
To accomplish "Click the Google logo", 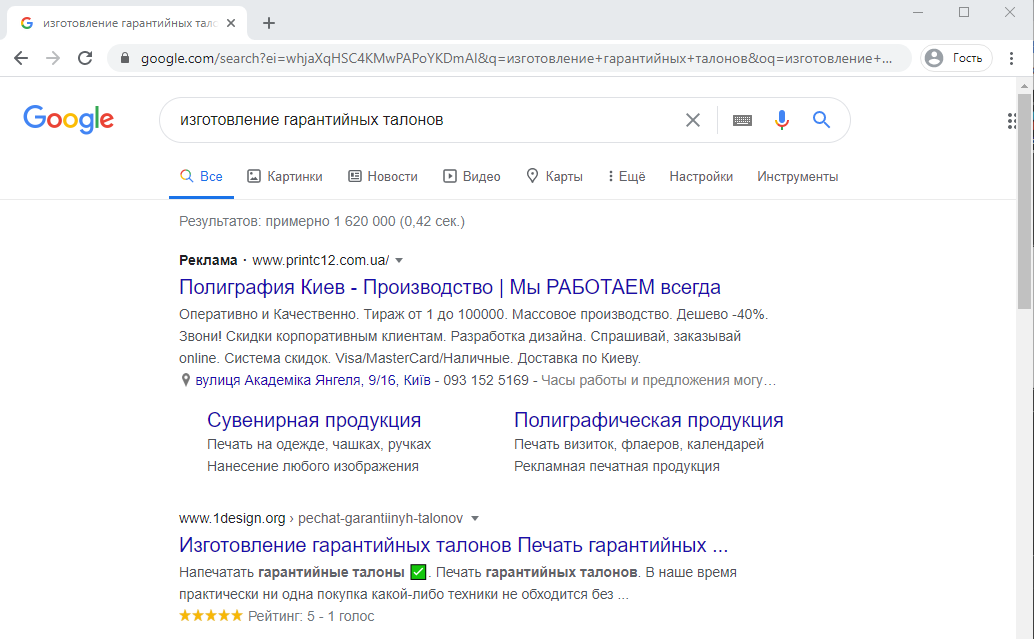I will [x=69, y=119].
